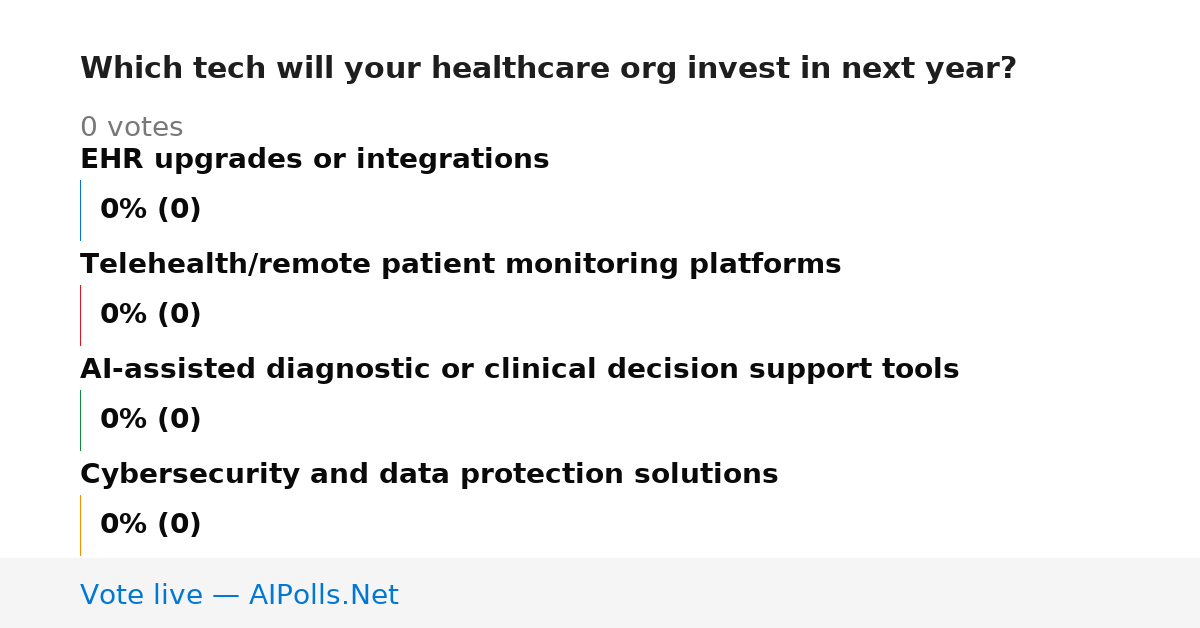Click the (0) vote count under Cybersecurity option

(x=179, y=525)
